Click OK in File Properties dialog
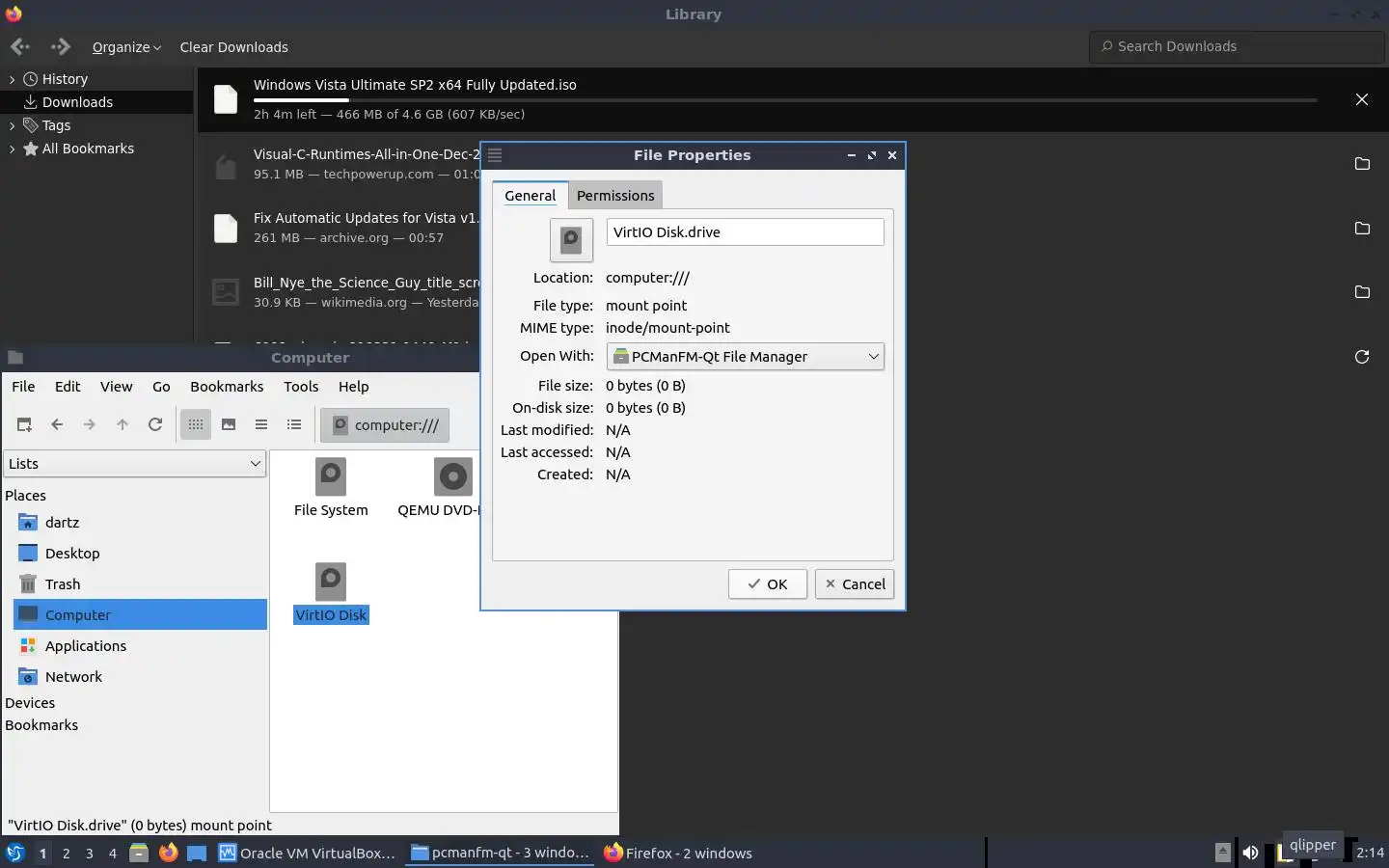The height and width of the screenshot is (868, 1389). pos(768,584)
